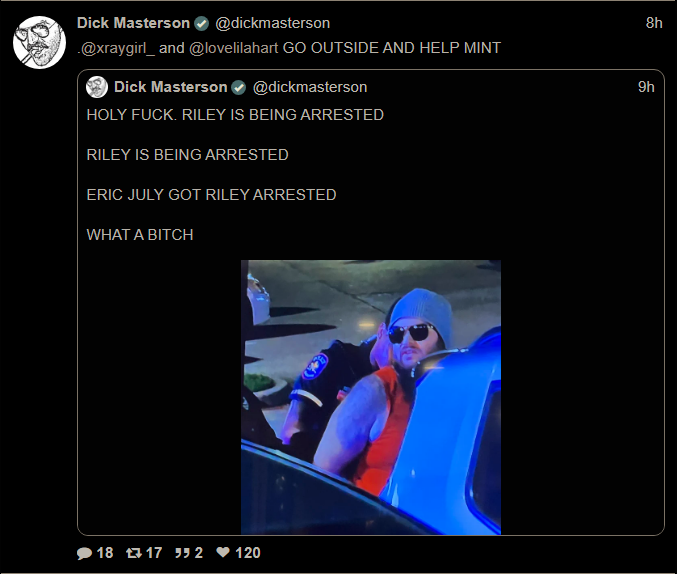Click the verified badge in the quoted tweet
Image resolution: width=677 pixels, height=574 pixels.
pos(239,87)
